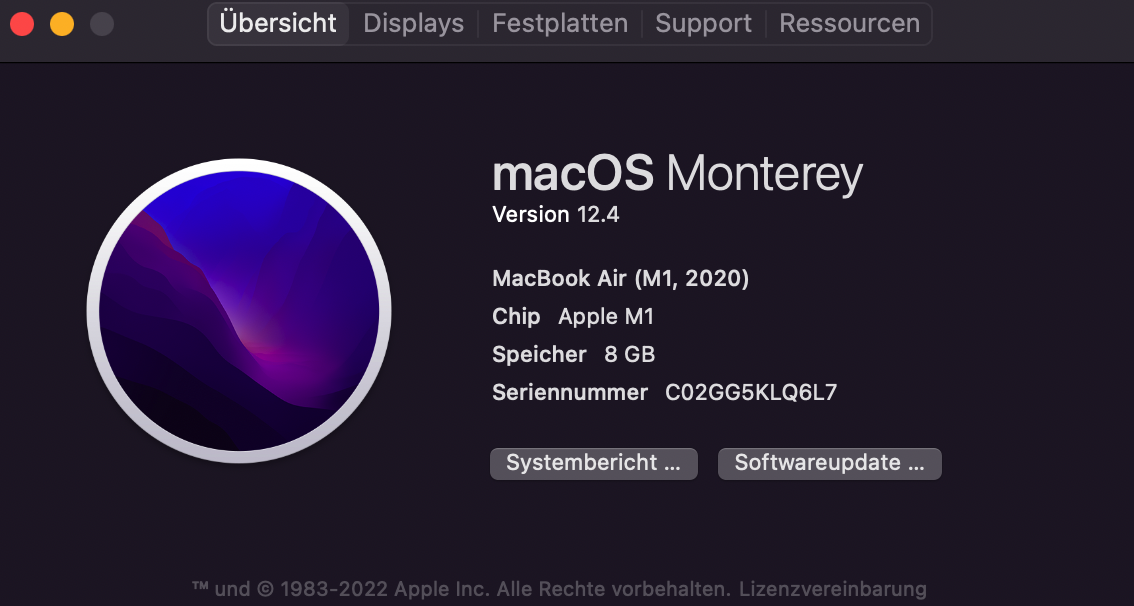Open the Displays tab
The height and width of the screenshot is (606, 1134).
click(x=413, y=24)
